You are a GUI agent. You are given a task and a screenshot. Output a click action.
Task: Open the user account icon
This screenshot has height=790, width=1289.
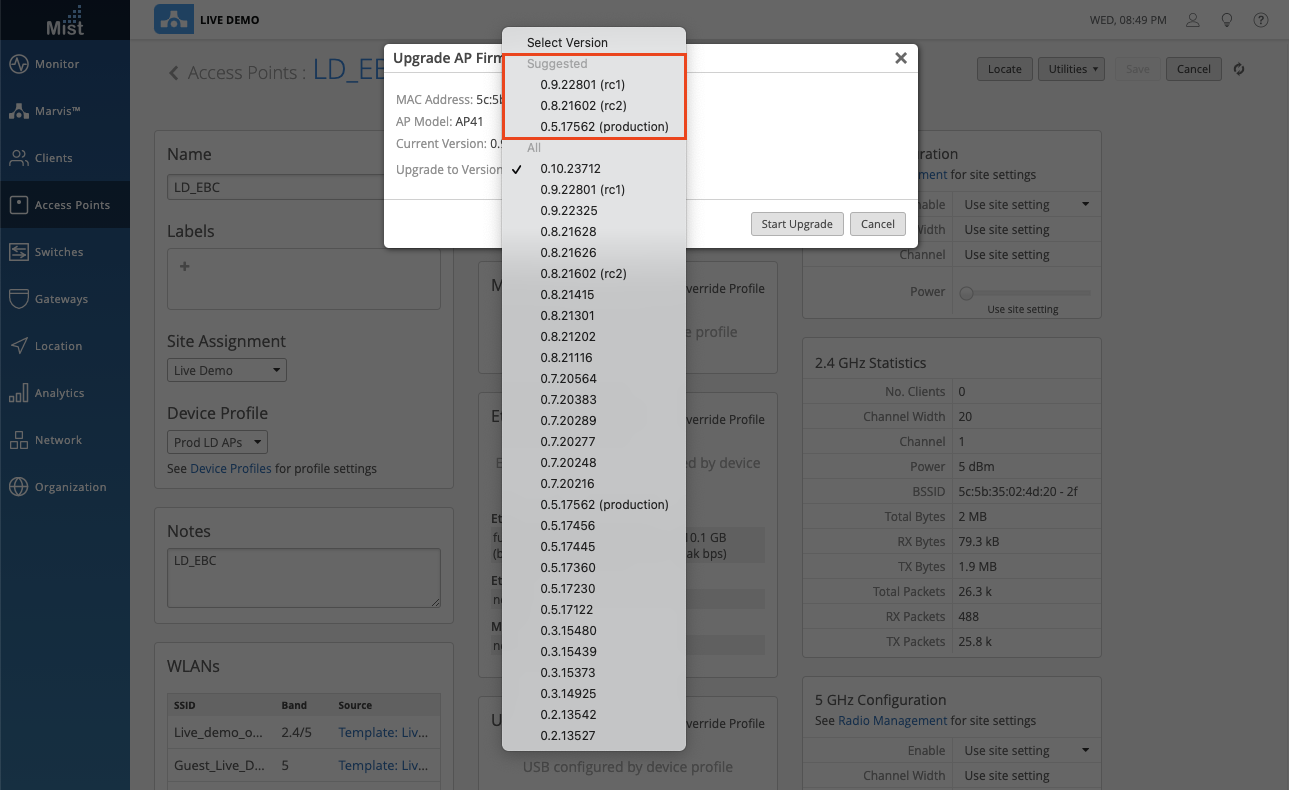coord(1192,20)
